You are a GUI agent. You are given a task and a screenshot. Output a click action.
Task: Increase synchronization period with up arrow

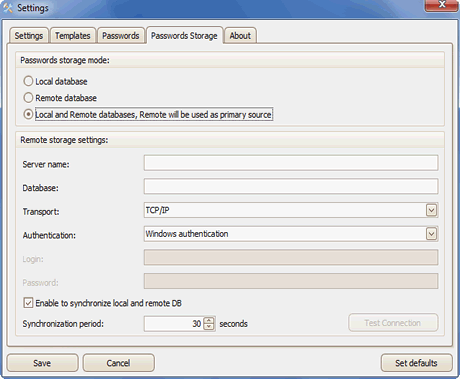pos(209,320)
